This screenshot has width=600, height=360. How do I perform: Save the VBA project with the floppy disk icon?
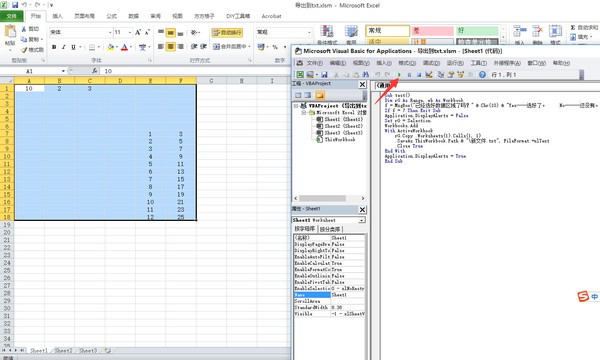[x=324, y=75]
